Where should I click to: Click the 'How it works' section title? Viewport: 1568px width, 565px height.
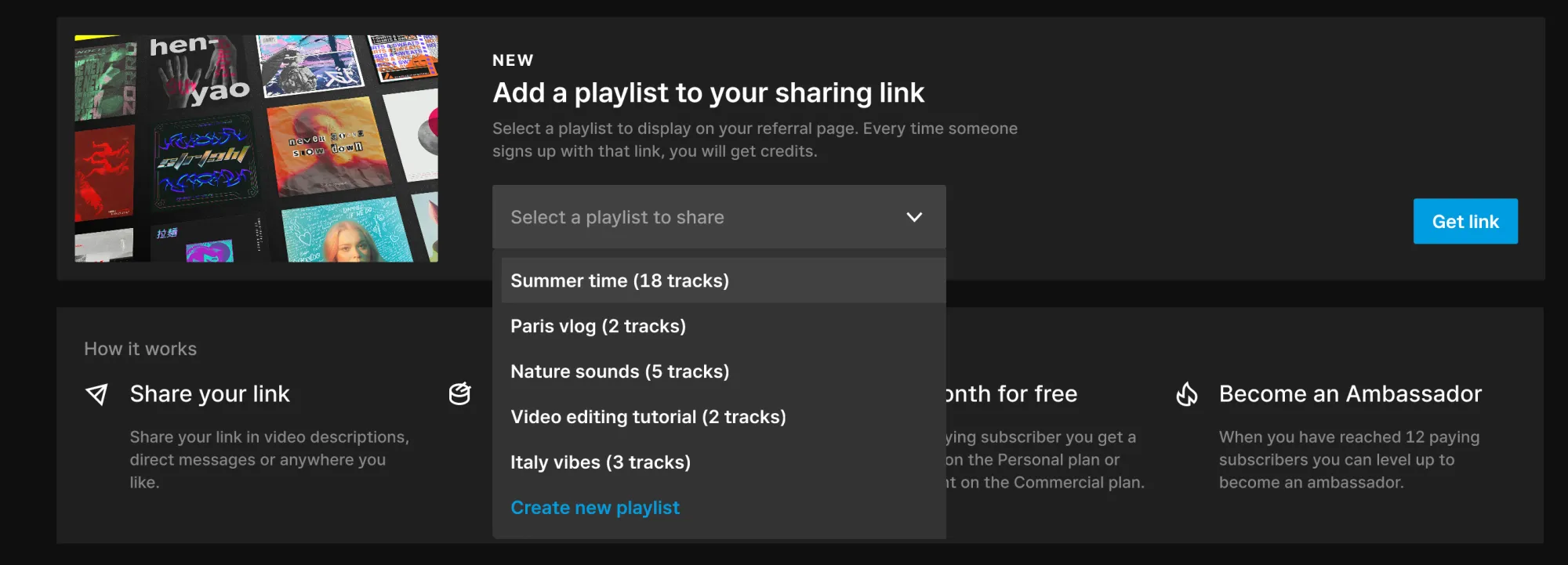tap(140, 349)
